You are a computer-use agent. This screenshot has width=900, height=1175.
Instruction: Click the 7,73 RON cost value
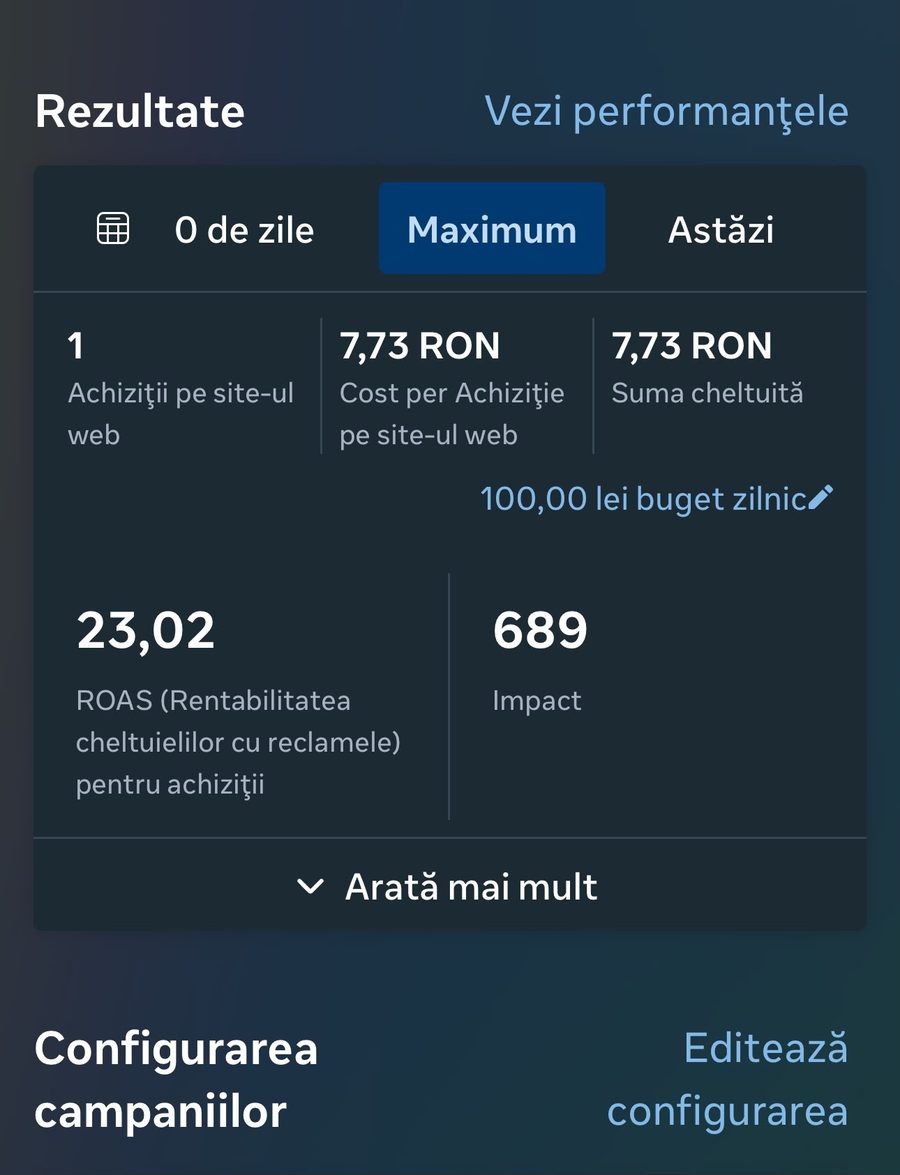coord(420,345)
